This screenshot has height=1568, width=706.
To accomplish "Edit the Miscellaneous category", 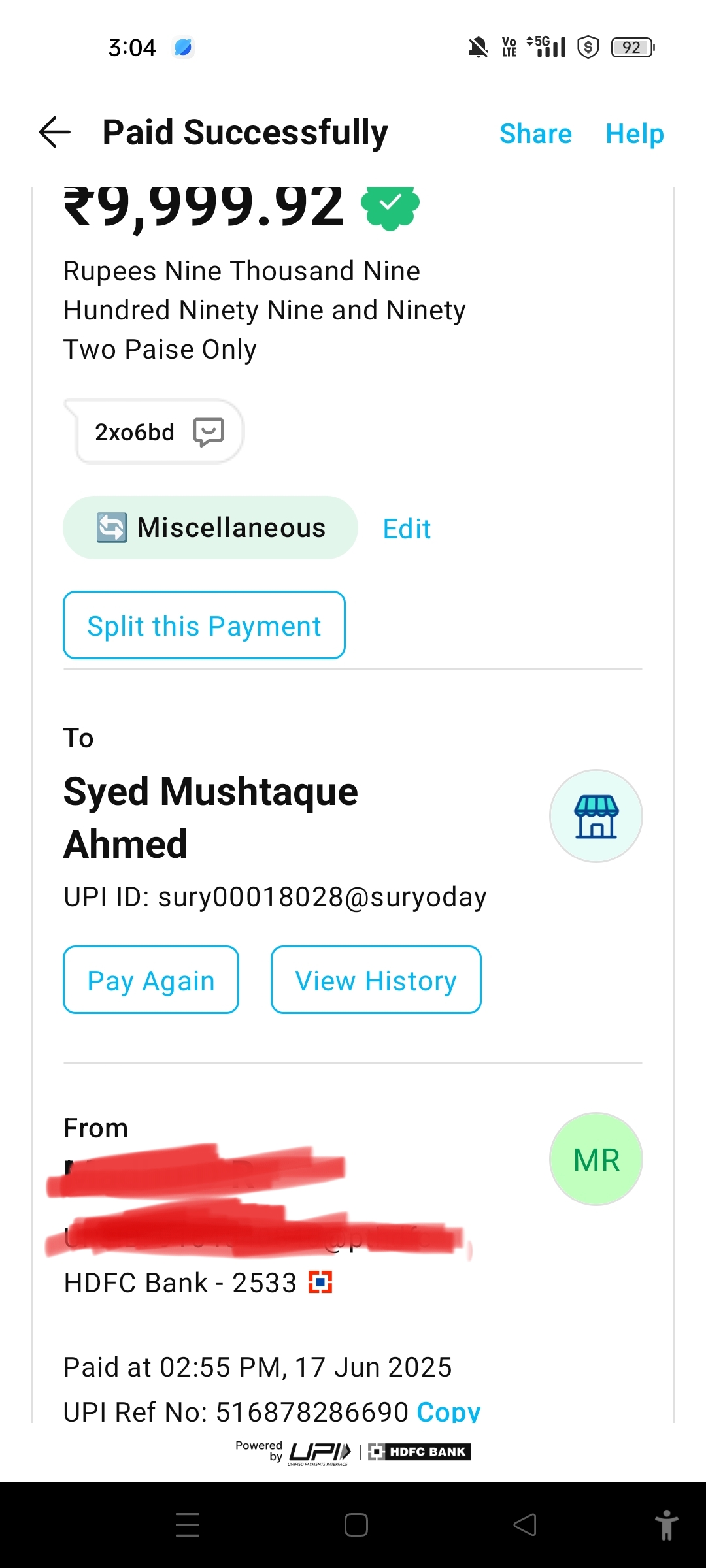I will coord(407,529).
